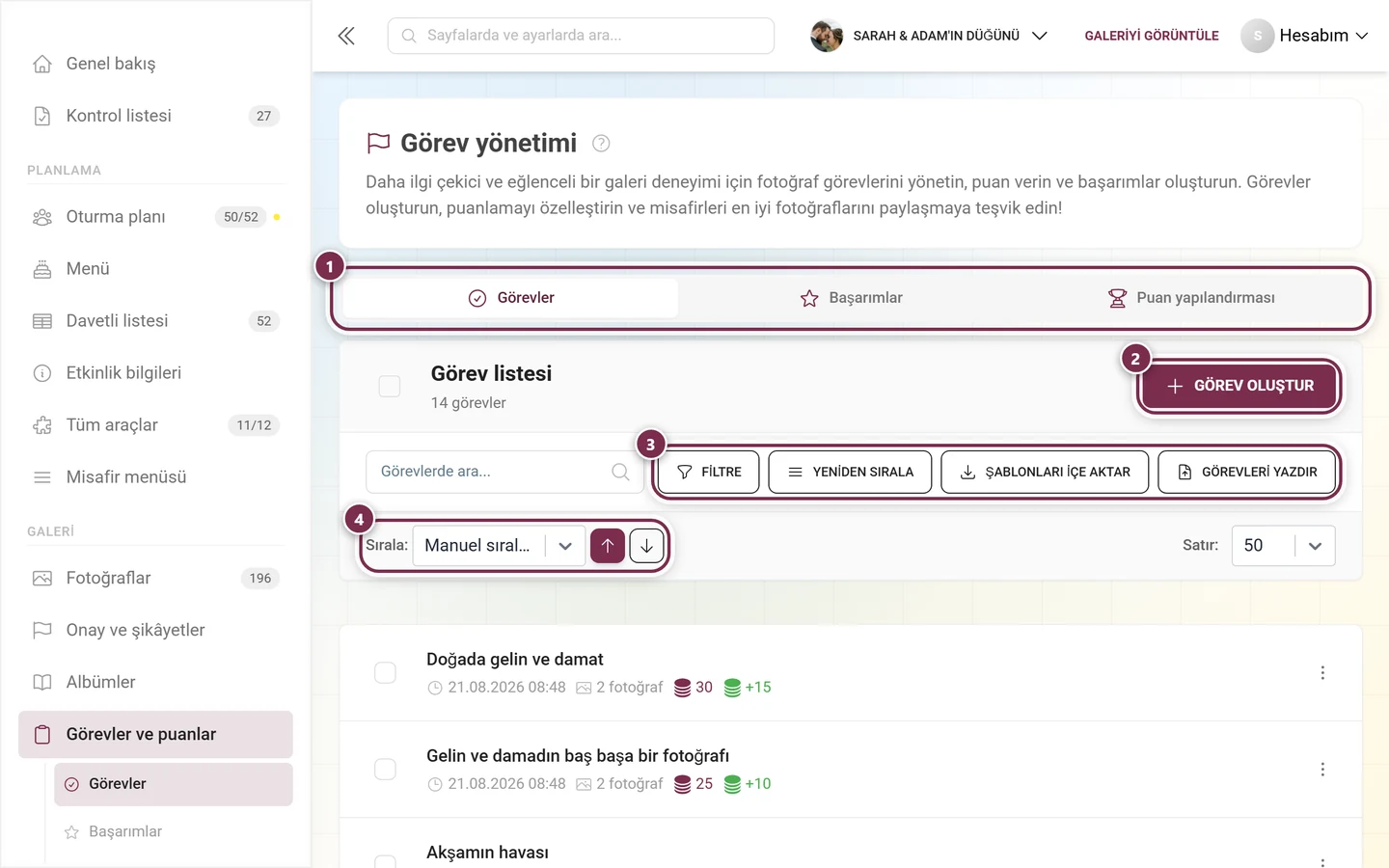Viewport: 1389px width, 868px height.
Task: Check the Doğada gelin ve damat task box
Action: pyautogui.click(x=385, y=672)
